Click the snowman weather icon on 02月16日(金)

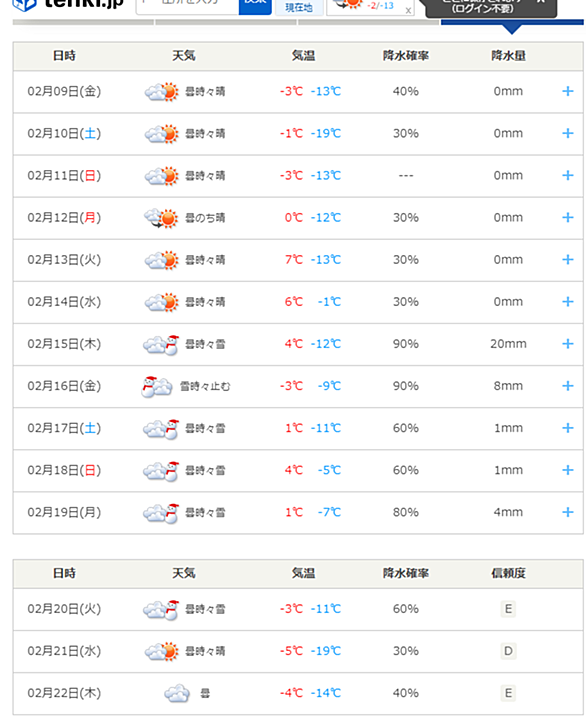click(x=157, y=386)
